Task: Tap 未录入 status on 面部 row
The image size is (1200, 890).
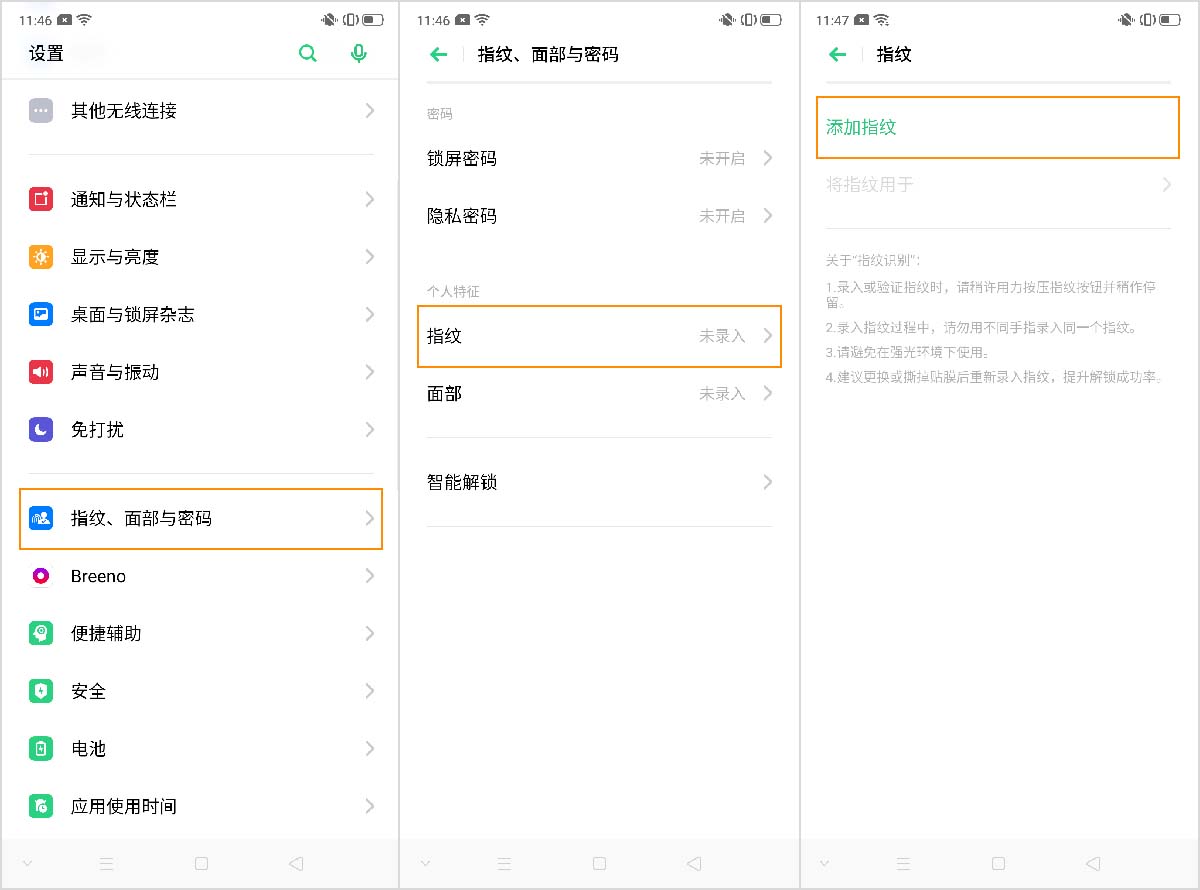Action: click(722, 394)
